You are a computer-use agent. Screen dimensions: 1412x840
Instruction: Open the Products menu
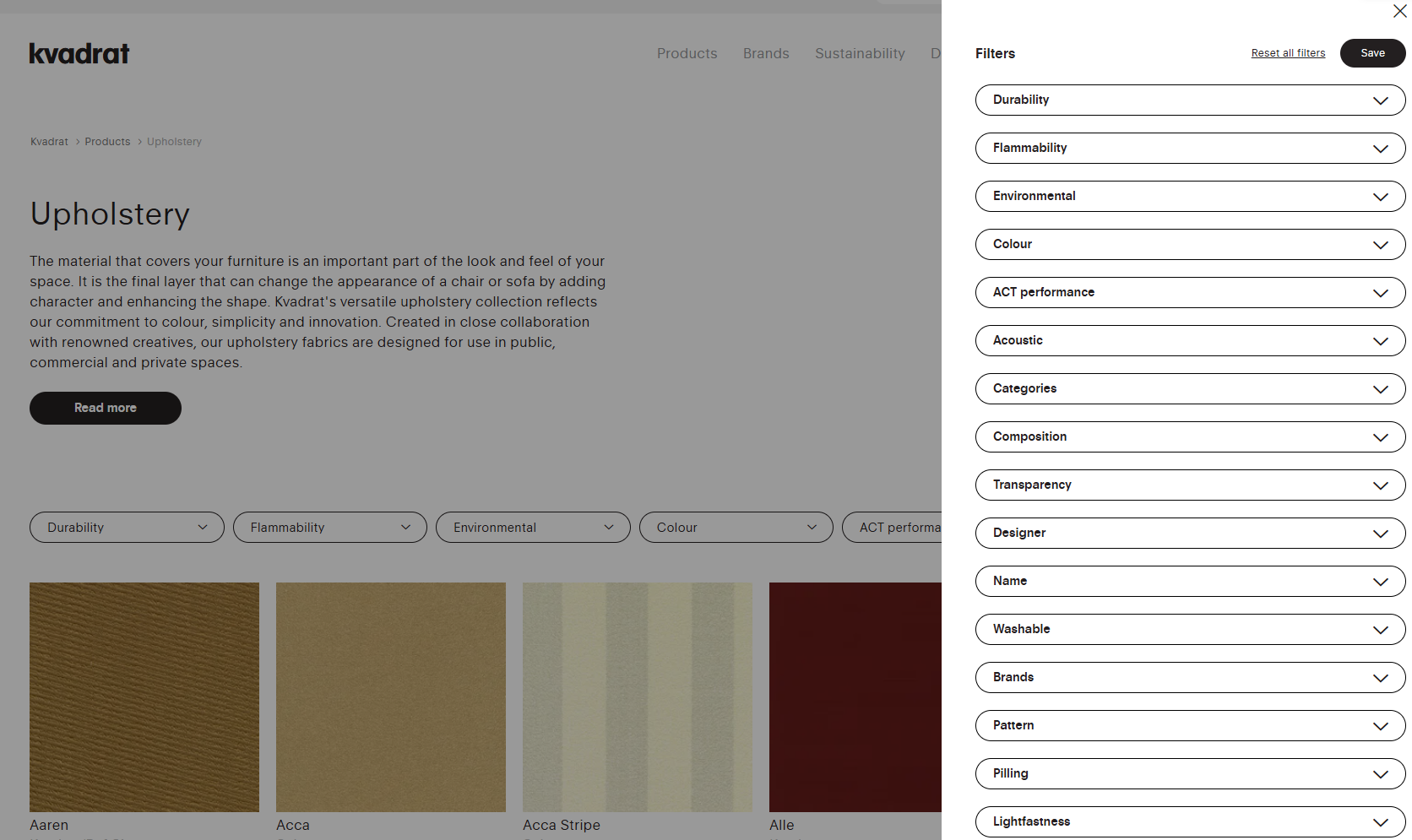coord(687,53)
